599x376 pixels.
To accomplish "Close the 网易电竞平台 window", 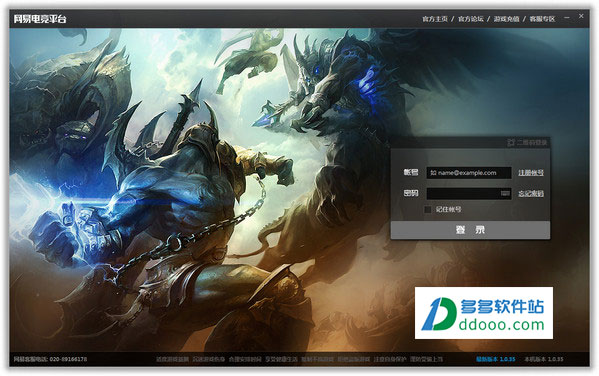I will tap(581, 16).
